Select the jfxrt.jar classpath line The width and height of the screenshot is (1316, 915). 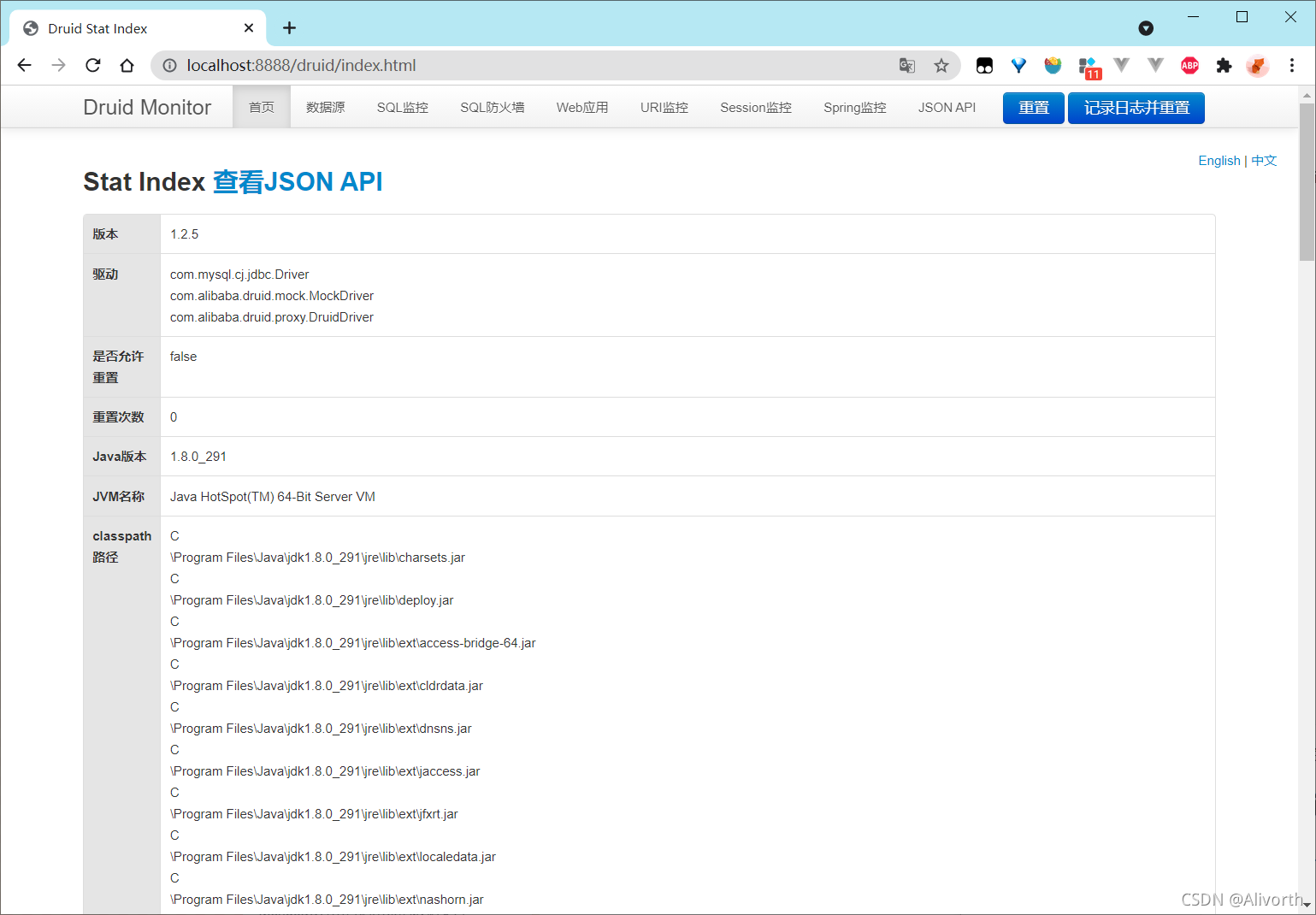pos(314,813)
